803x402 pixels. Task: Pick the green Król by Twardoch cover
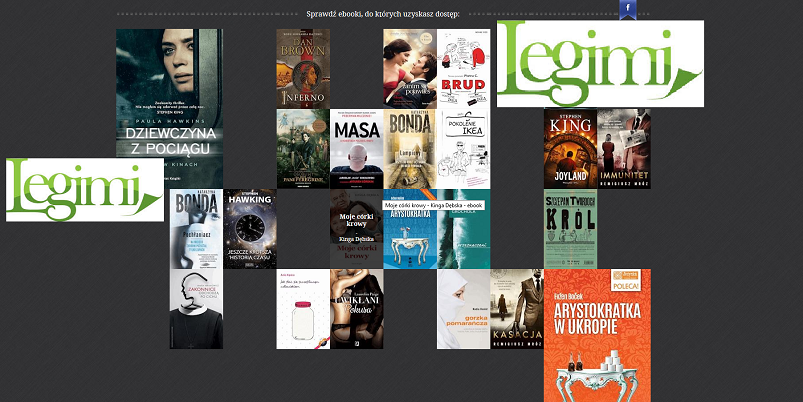pyautogui.click(x=570, y=229)
